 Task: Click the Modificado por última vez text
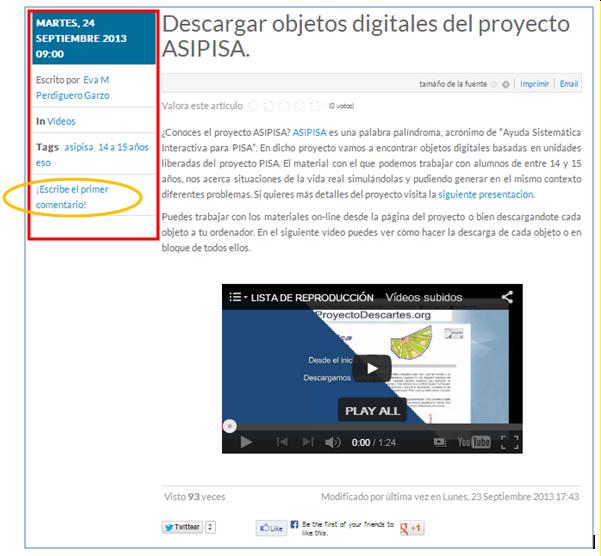[x=450, y=497]
